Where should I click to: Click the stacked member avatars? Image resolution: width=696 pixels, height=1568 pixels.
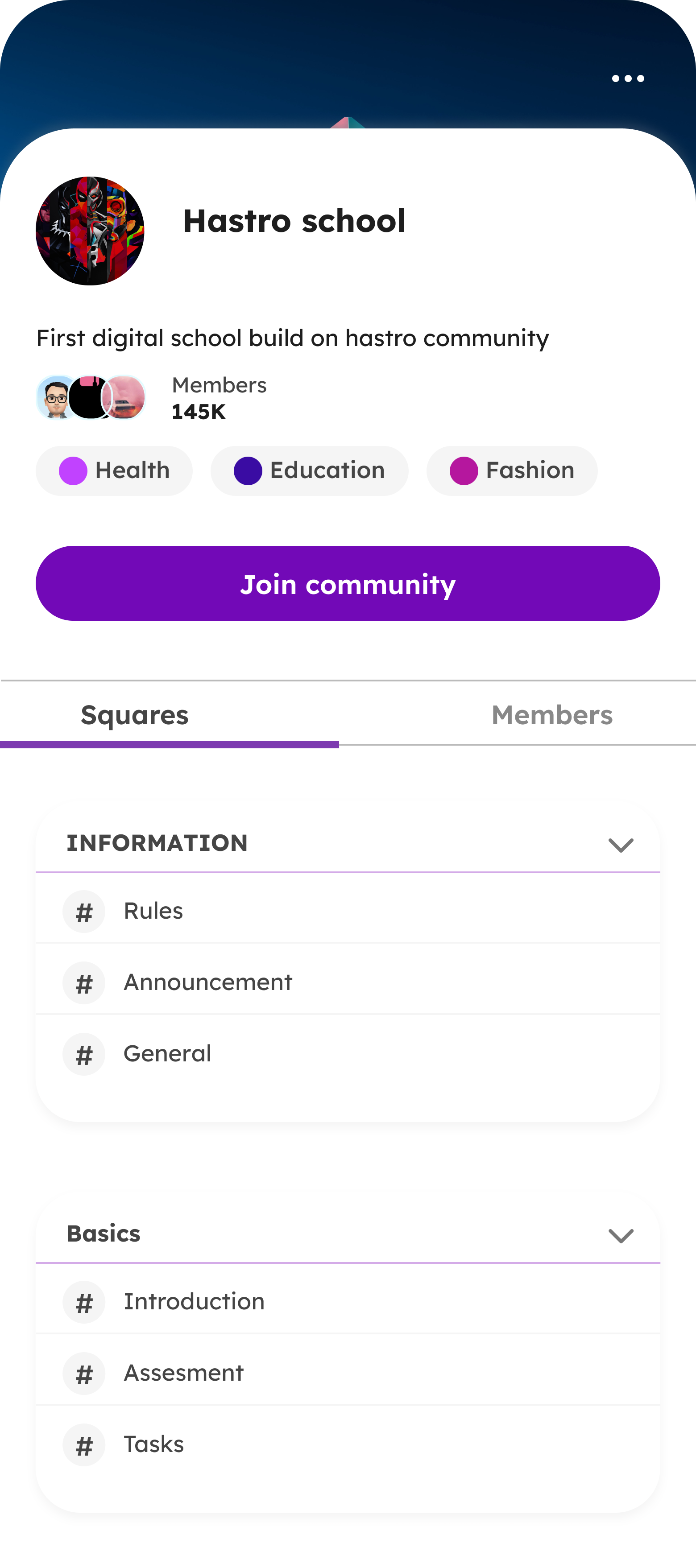pos(91,398)
